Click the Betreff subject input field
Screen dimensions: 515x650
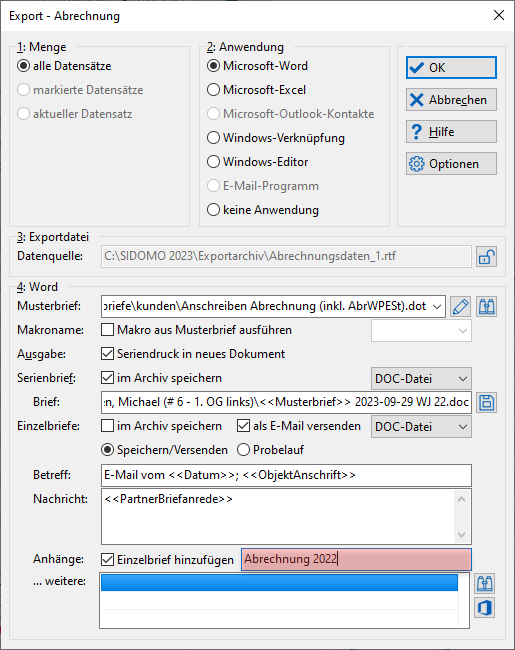pos(286,475)
